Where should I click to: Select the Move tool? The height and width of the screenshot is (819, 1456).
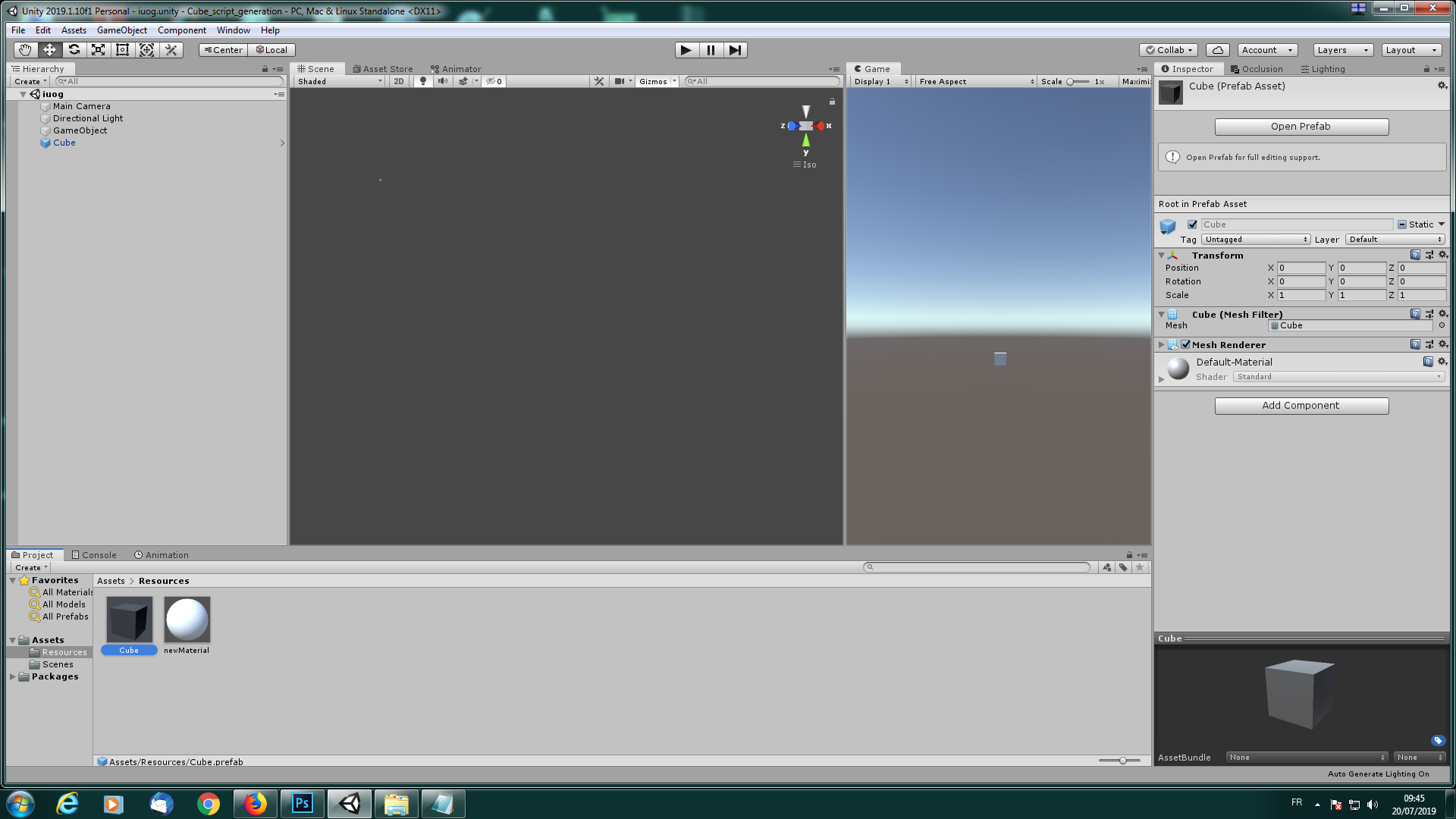pos(49,50)
